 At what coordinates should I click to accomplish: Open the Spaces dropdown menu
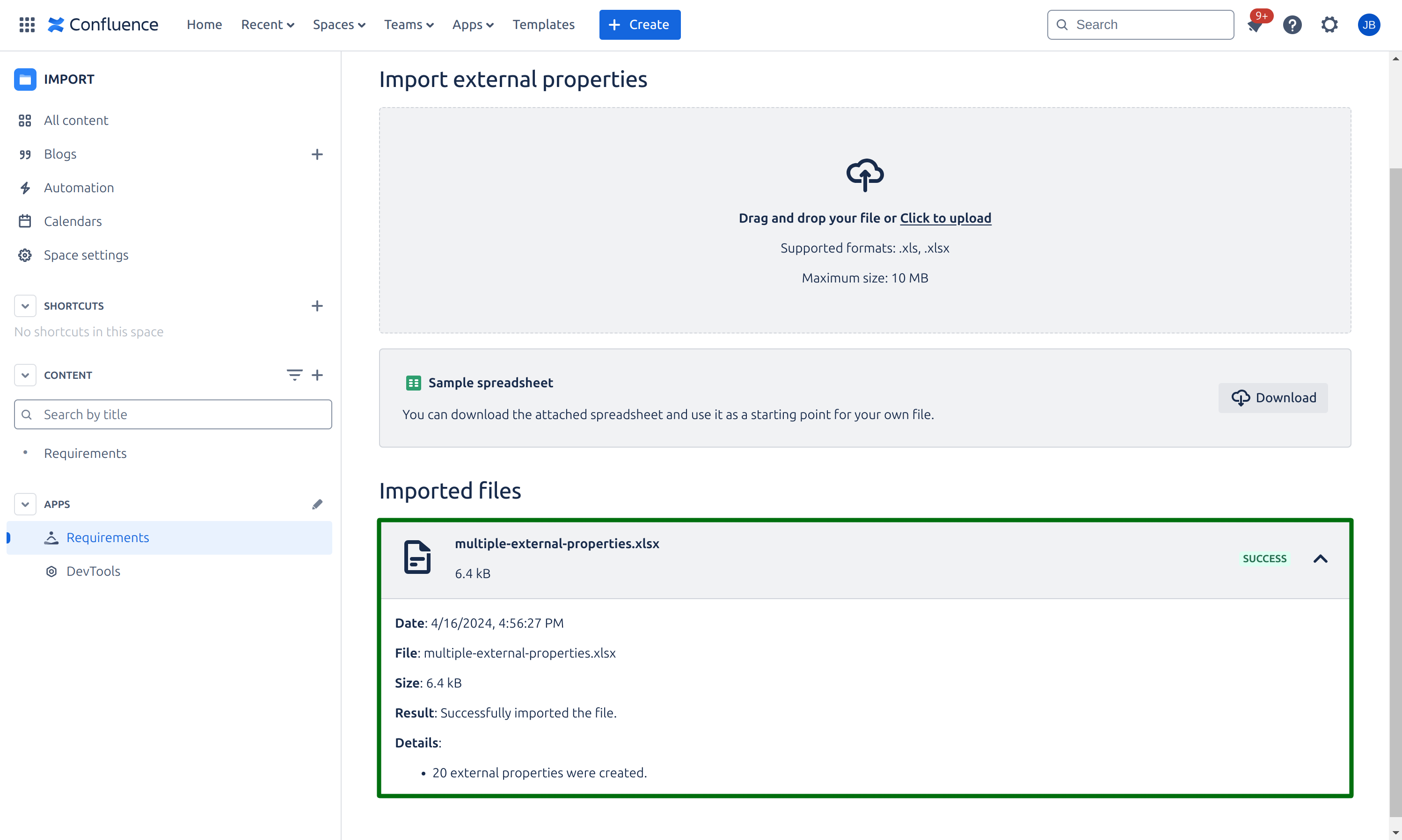(x=339, y=24)
